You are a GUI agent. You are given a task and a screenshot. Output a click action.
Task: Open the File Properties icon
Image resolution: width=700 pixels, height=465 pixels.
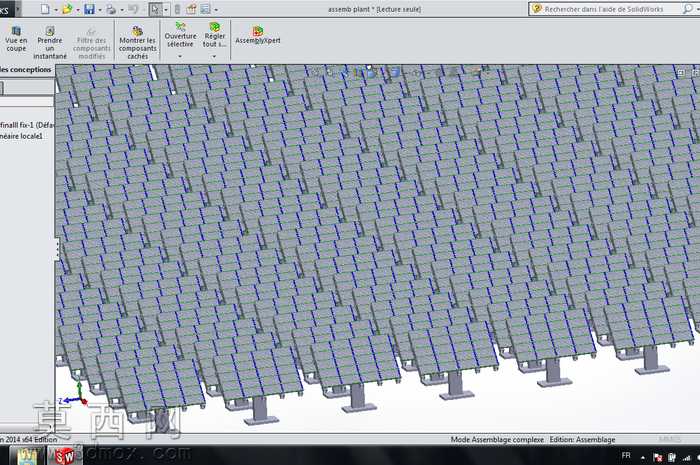(191, 9)
